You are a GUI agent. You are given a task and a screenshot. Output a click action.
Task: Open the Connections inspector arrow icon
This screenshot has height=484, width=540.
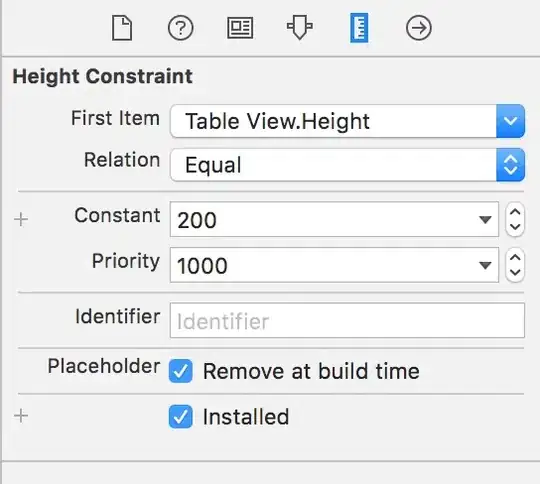click(418, 28)
